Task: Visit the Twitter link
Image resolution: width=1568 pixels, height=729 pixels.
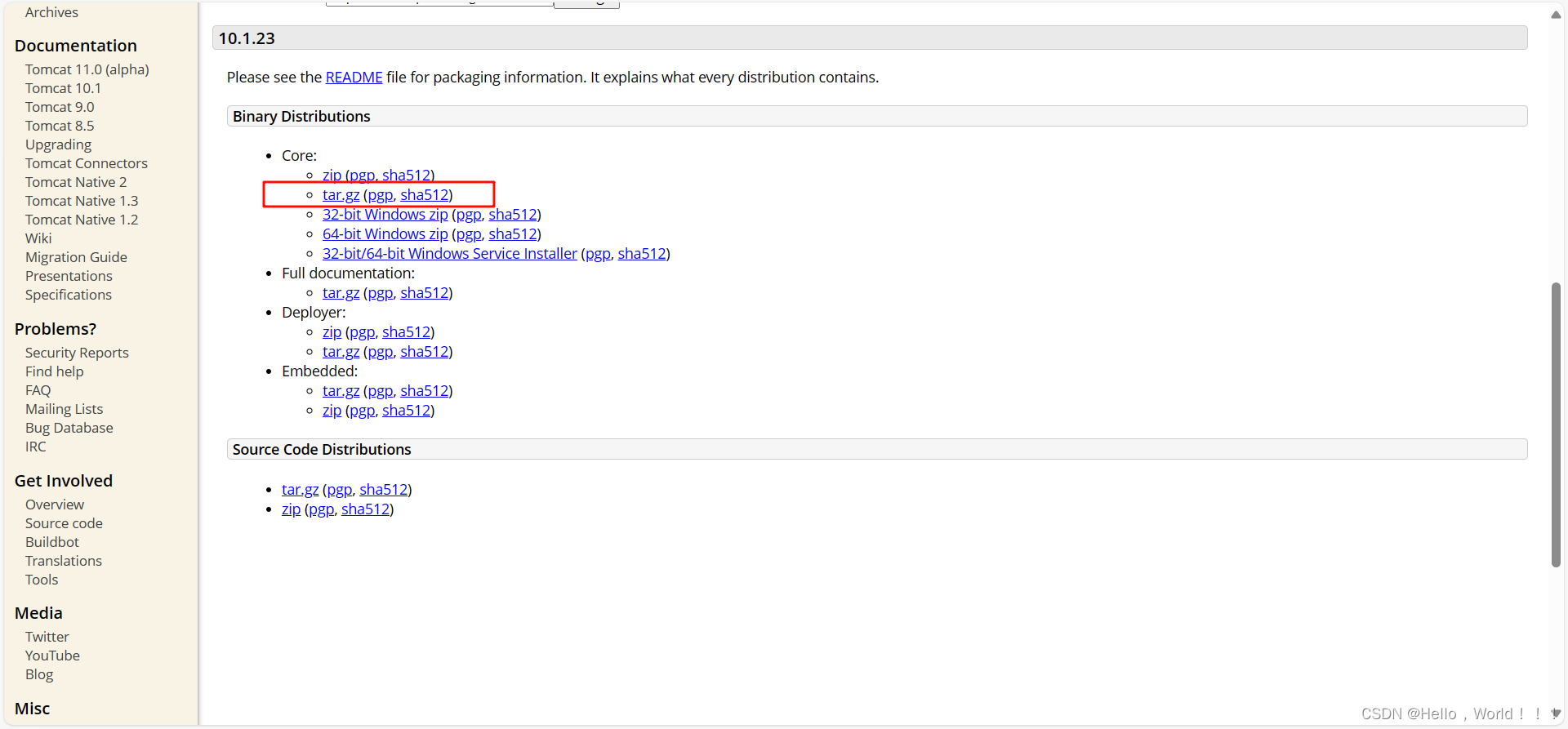Action: [47, 637]
